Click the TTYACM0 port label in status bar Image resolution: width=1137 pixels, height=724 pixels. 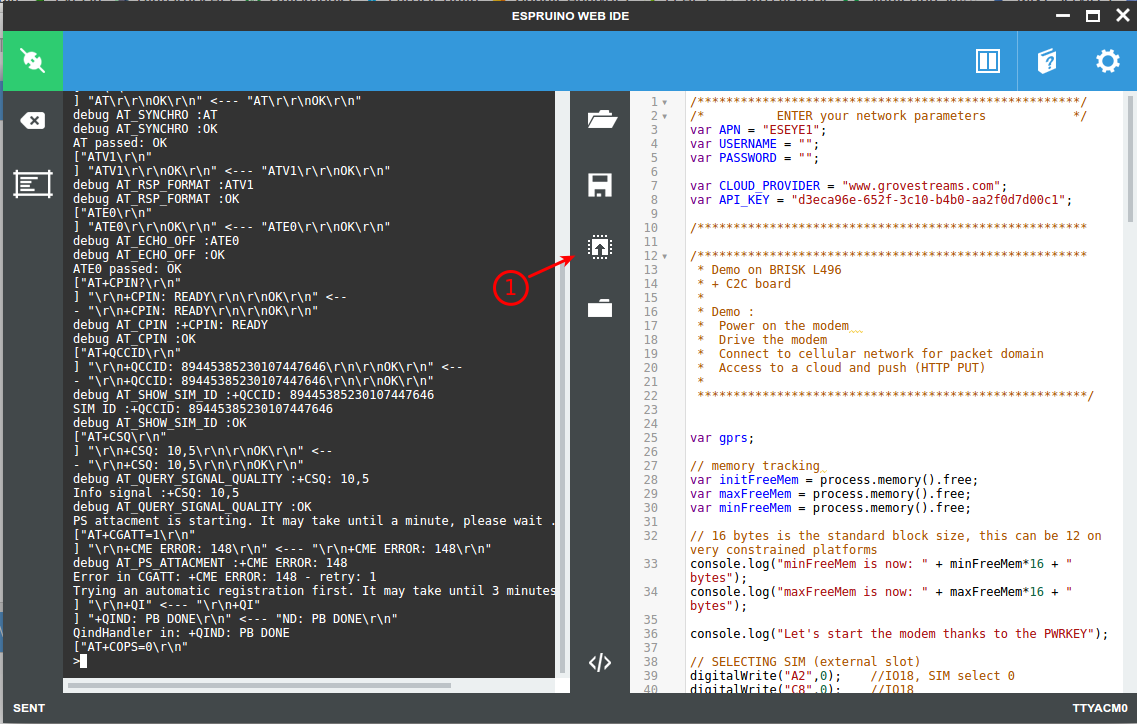point(1100,708)
